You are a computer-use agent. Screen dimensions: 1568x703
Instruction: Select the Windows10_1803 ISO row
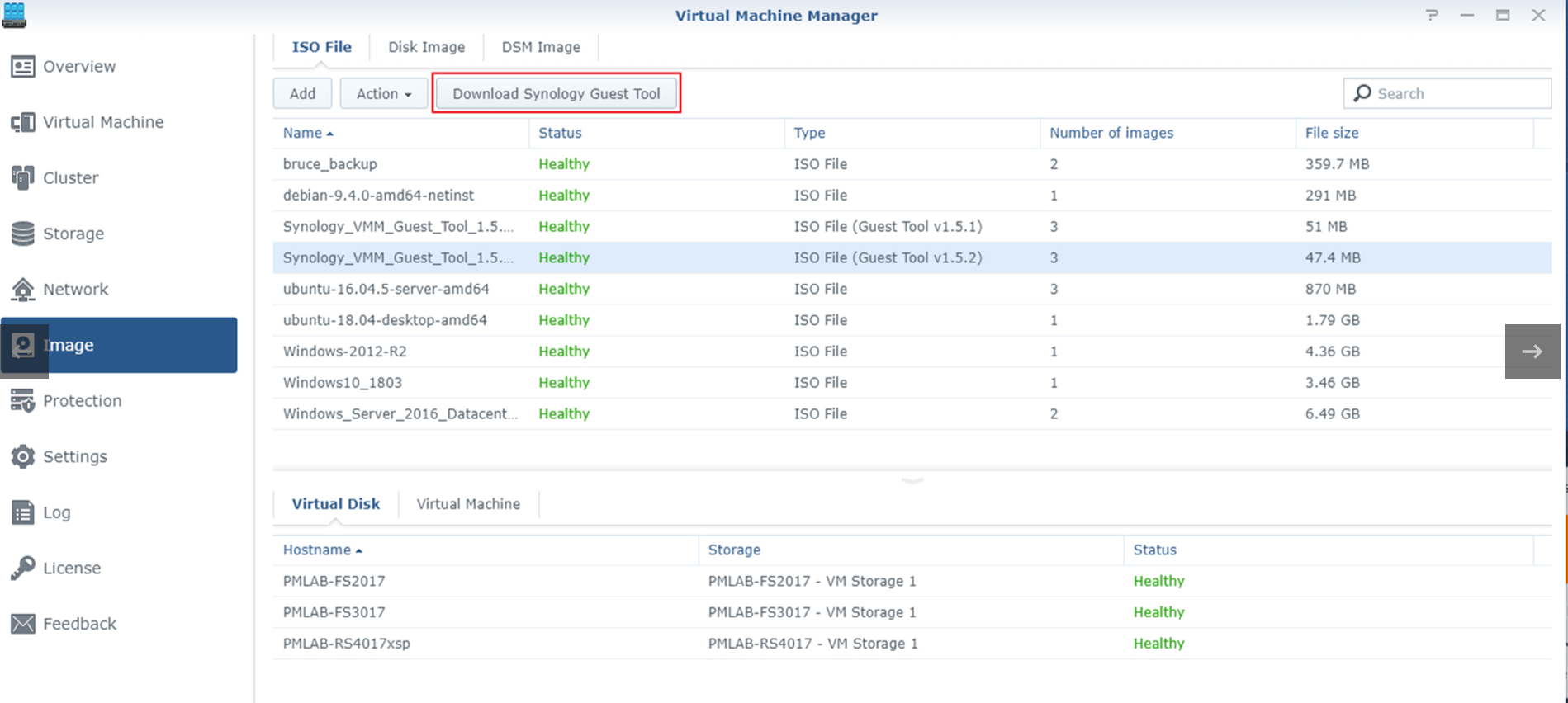pyautogui.click(x=343, y=383)
